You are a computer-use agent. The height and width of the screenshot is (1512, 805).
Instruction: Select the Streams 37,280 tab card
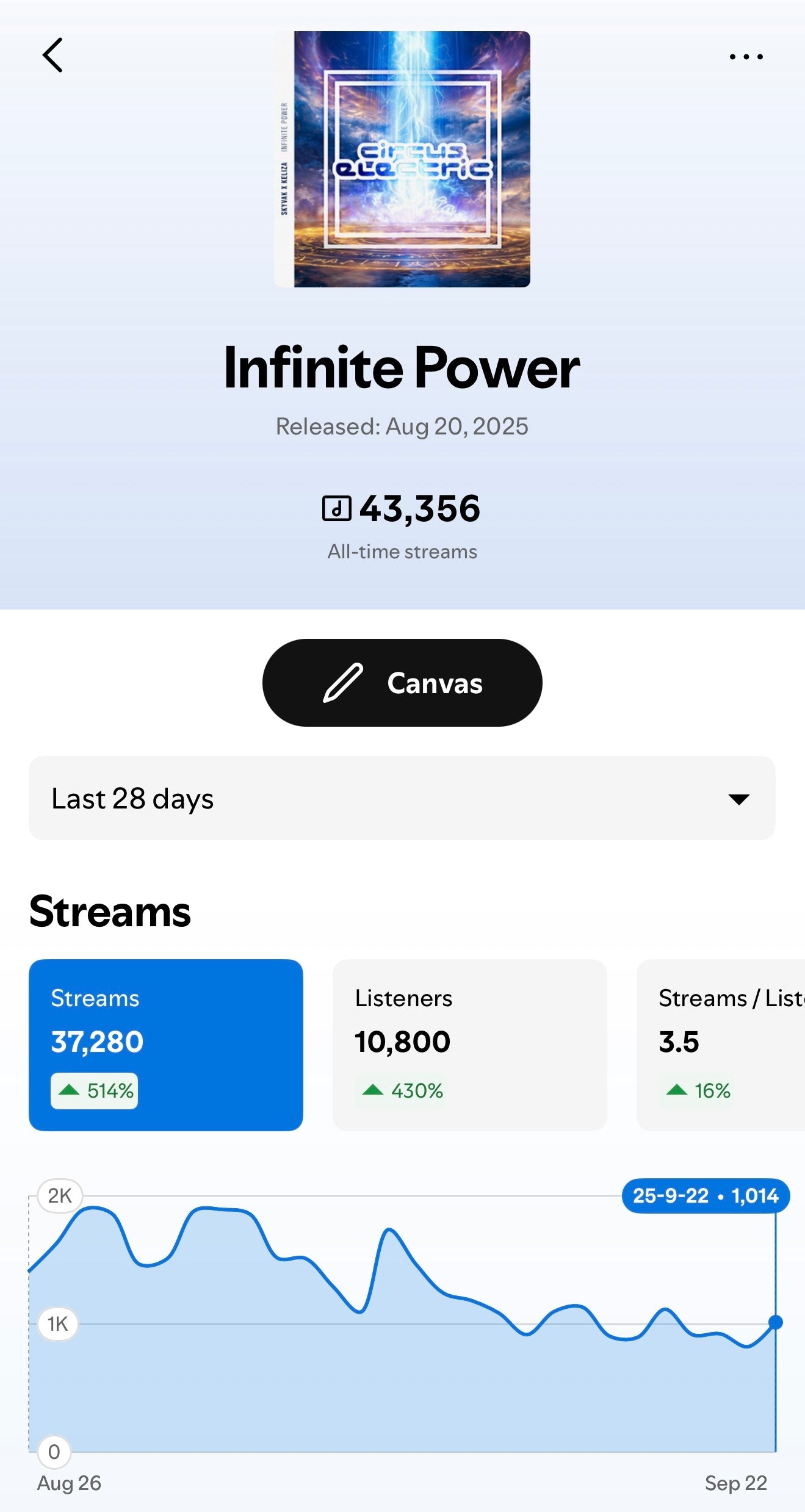click(166, 1045)
